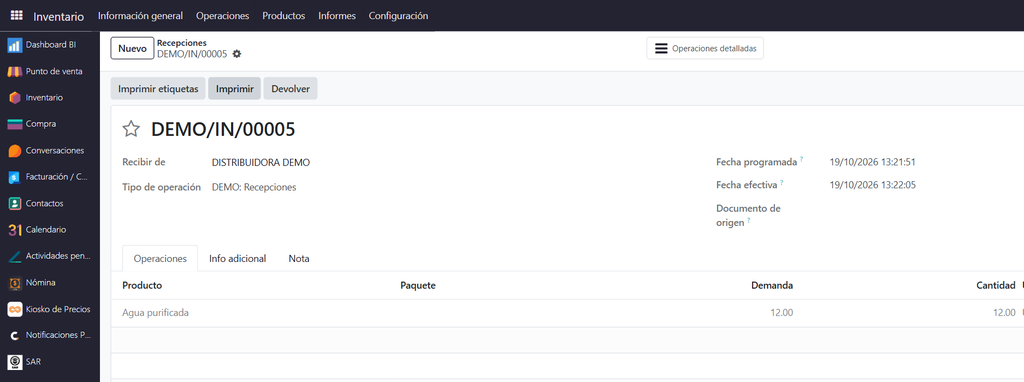Image resolution: width=1024 pixels, height=382 pixels.
Task: Open the apps grid menu icon
Action: tap(16, 16)
